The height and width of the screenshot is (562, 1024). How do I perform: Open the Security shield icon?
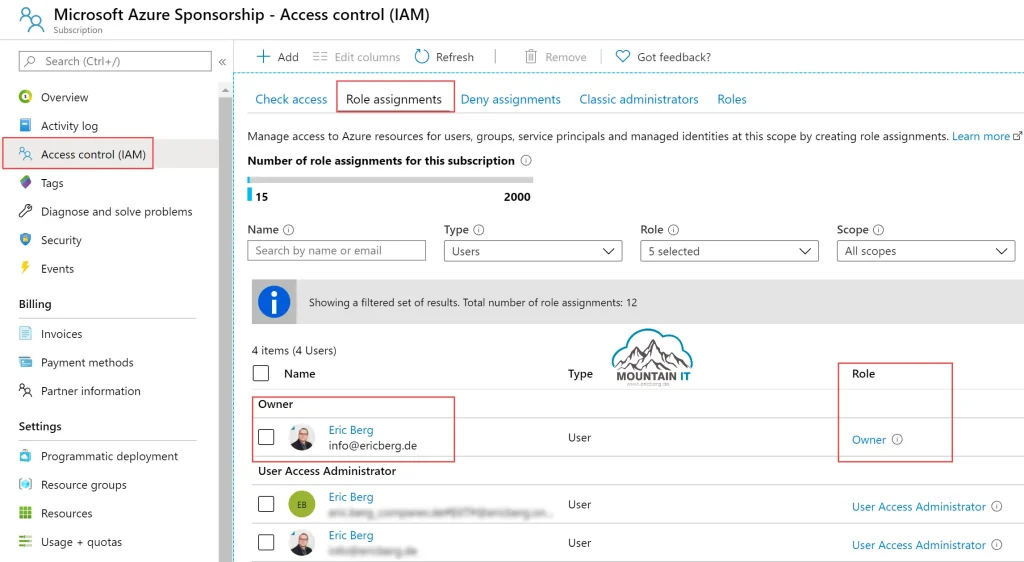pyautogui.click(x=26, y=240)
